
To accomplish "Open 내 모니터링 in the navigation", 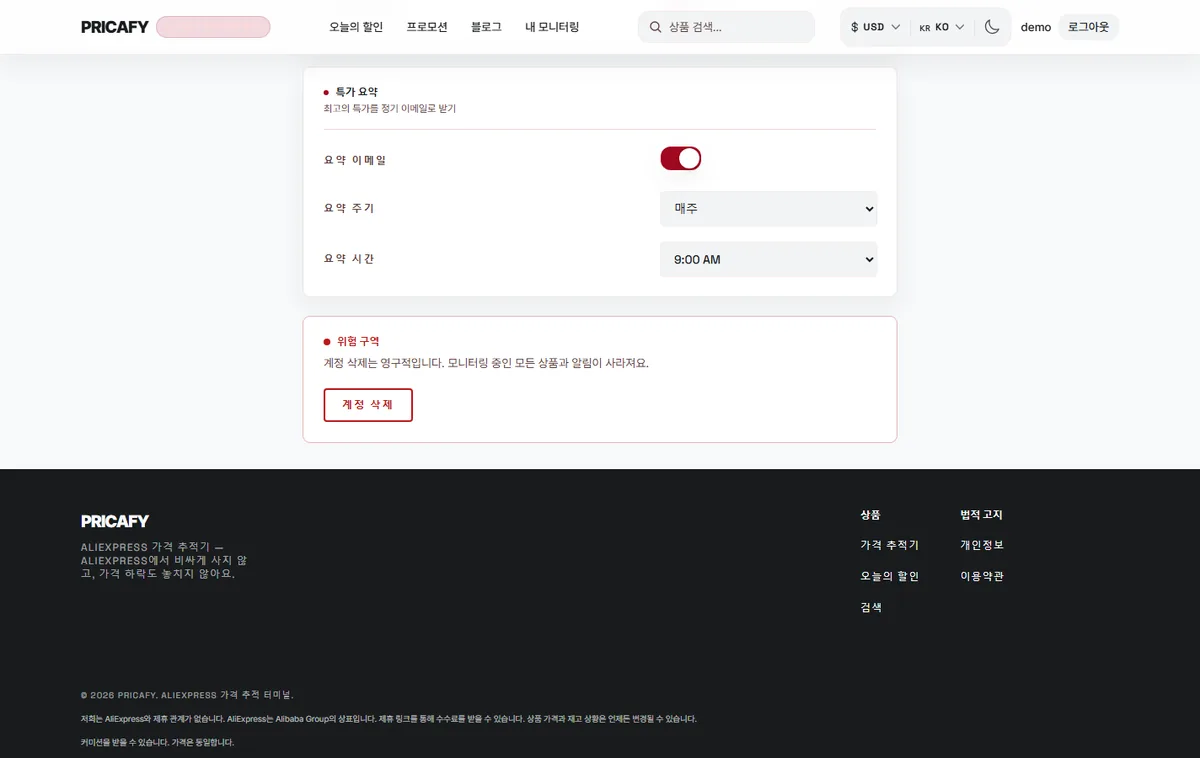I will [552, 27].
